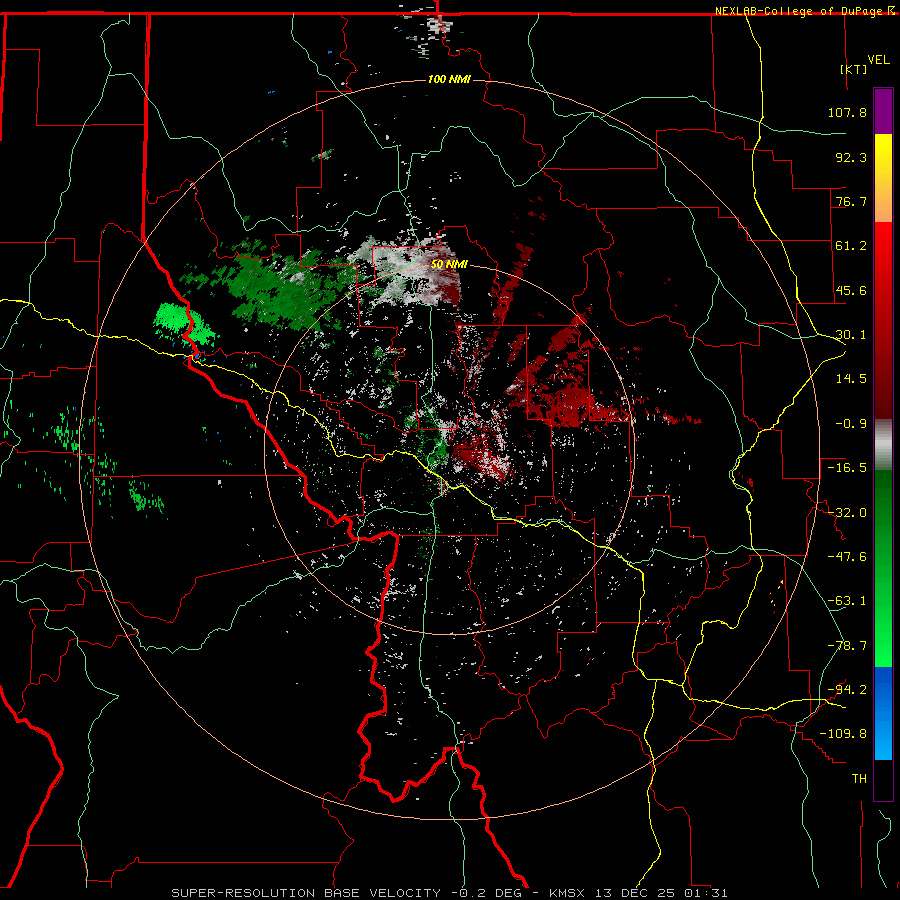Click the 45.6 velocity scale value

click(x=851, y=290)
